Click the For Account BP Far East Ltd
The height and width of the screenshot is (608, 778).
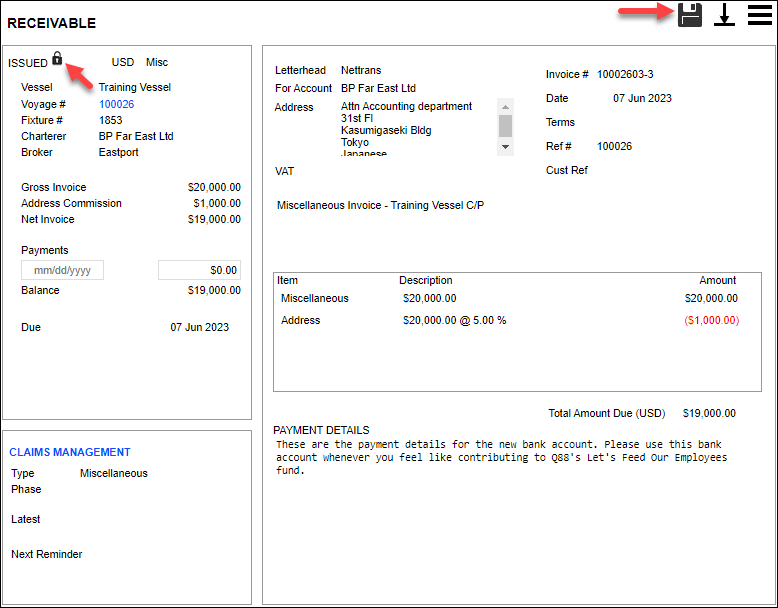pyautogui.click(x=378, y=88)
